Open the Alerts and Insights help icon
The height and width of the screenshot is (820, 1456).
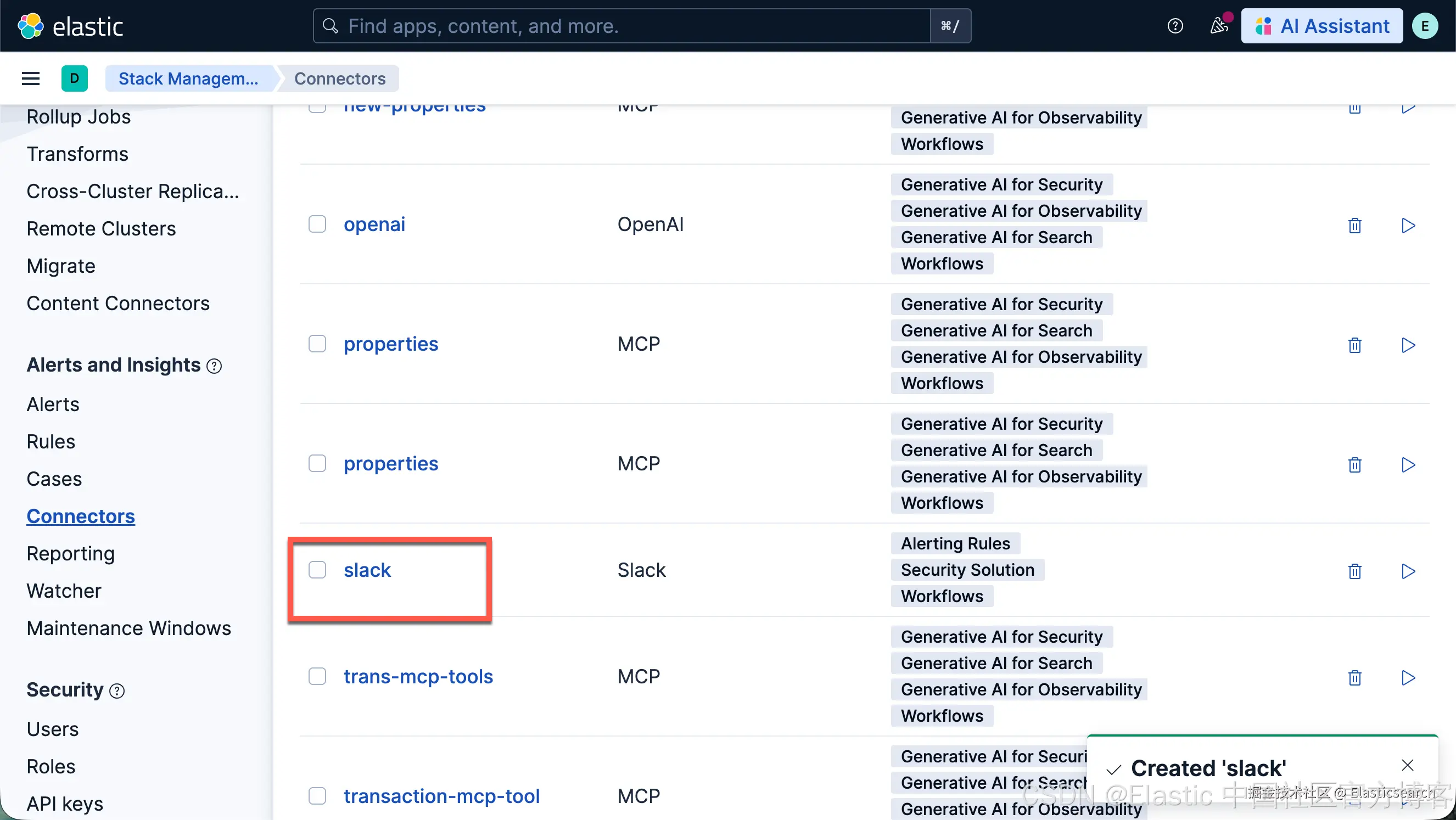214,366
